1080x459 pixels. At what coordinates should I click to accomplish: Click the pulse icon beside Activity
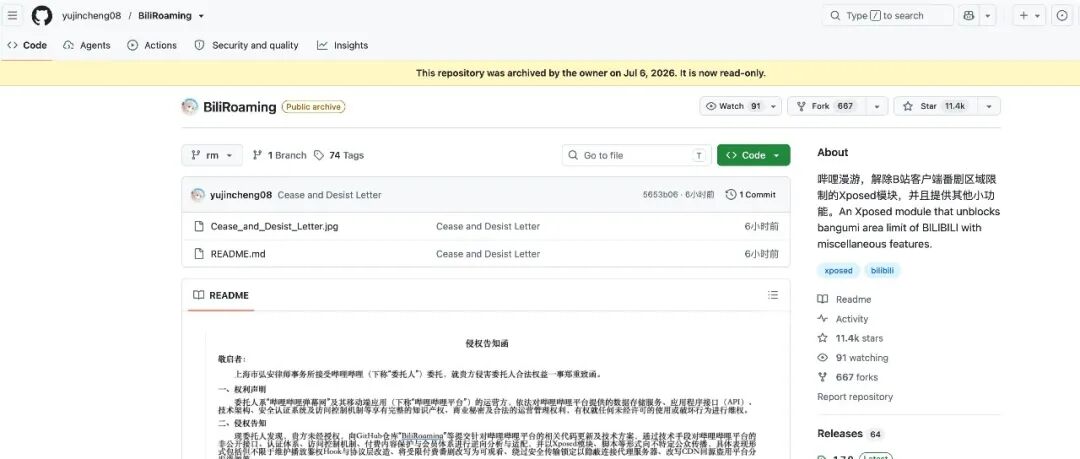coord(822,318)
